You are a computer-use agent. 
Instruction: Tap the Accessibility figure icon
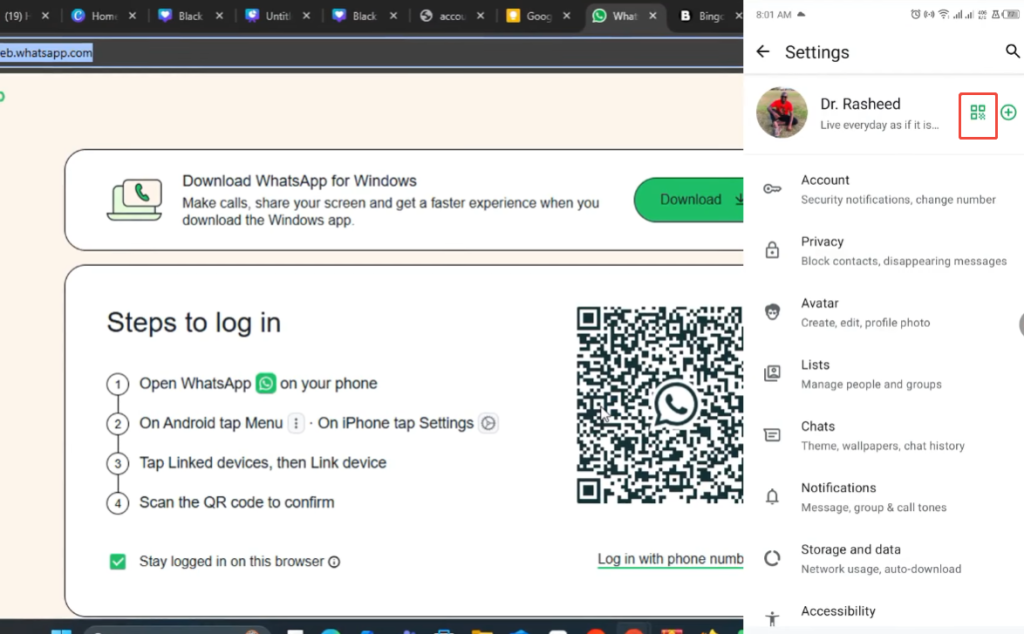[772, 618]
